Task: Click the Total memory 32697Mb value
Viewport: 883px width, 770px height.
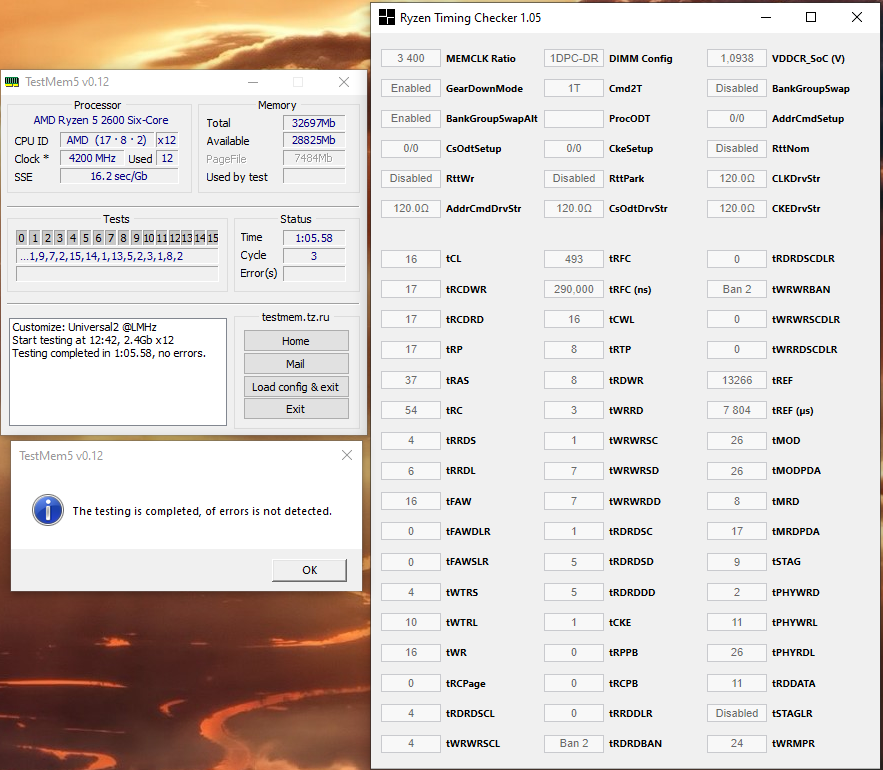Action: (x=314, y=123)
